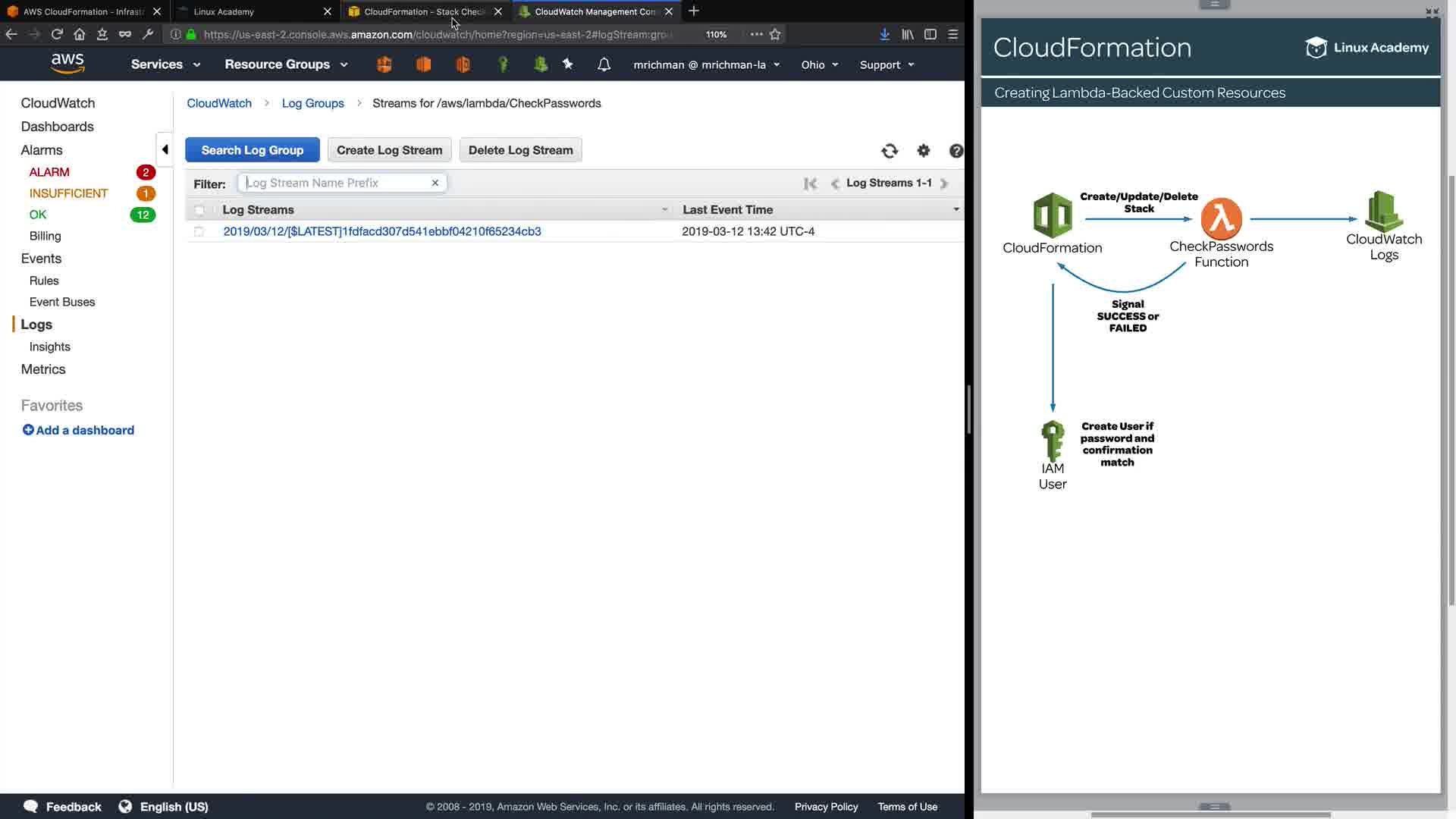Image resolution: width=1456 pixels, height=819 pixels.
Task: Click the help question mark icon
Action: tap(955, 151)
